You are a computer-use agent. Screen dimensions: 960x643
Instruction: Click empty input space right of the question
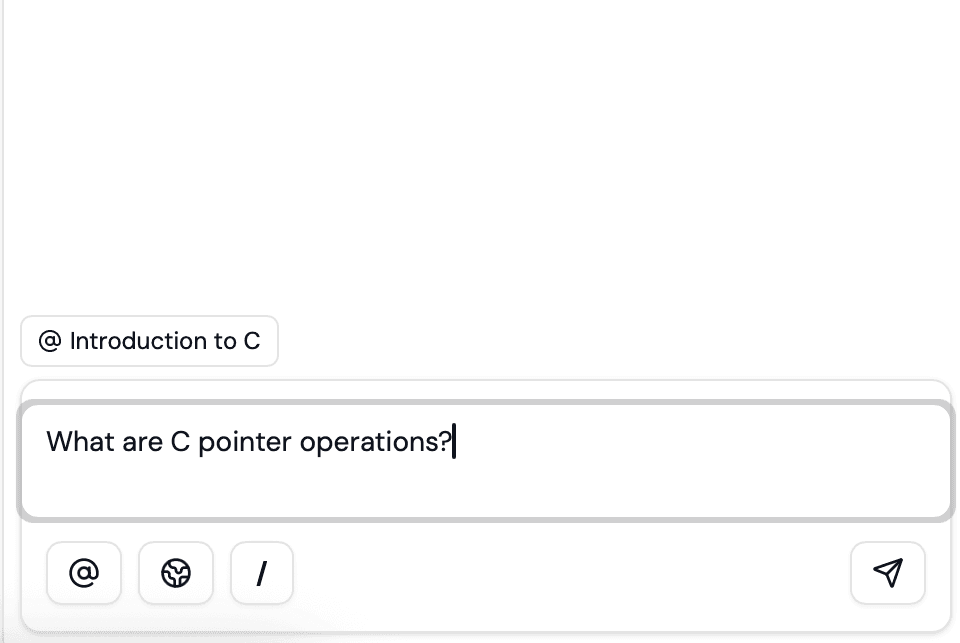700,441
